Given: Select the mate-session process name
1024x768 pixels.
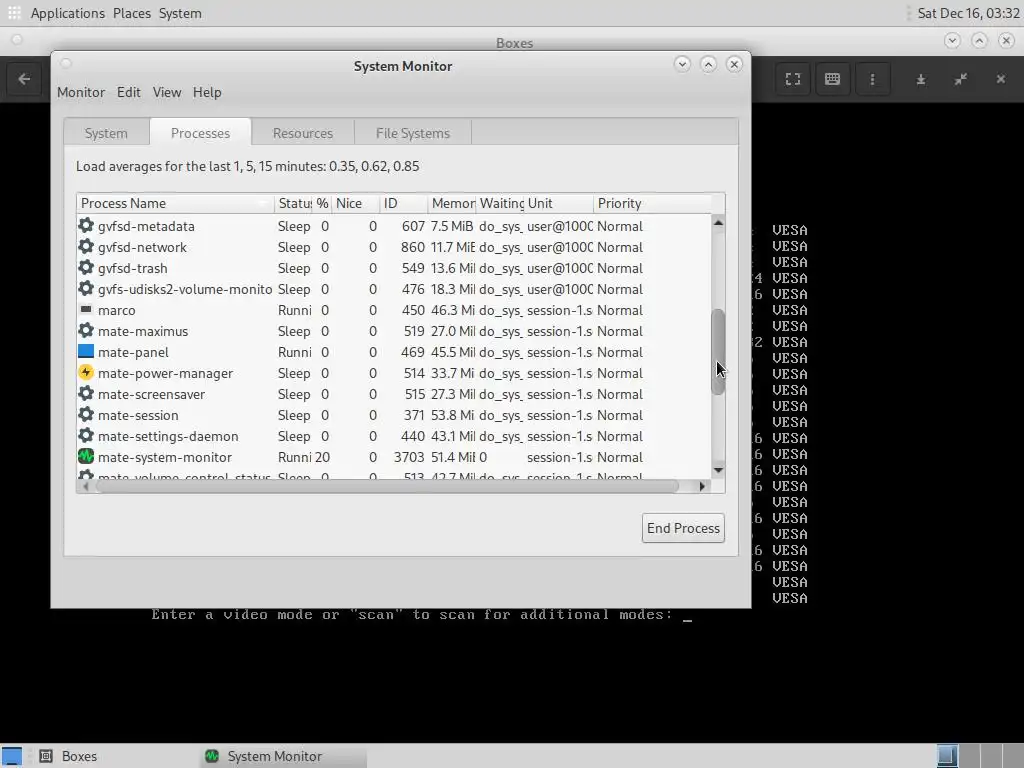Looking at the screenshot, I should 138,415.
